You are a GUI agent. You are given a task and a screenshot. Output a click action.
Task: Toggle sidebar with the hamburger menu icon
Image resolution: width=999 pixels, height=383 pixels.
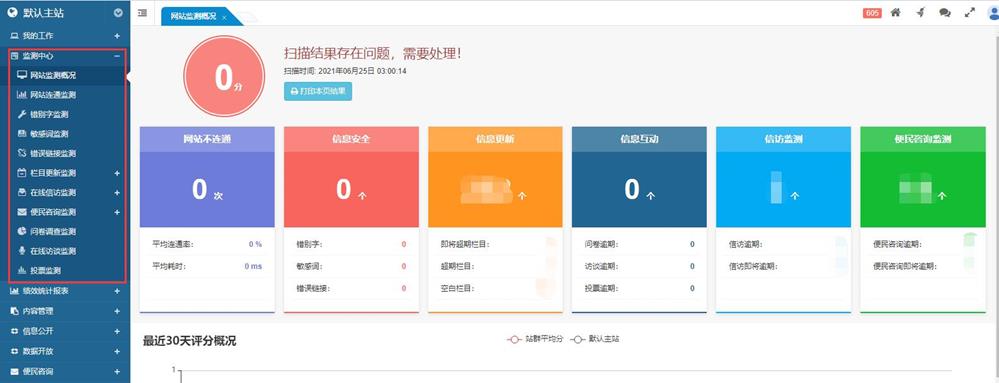pos(142,13)
